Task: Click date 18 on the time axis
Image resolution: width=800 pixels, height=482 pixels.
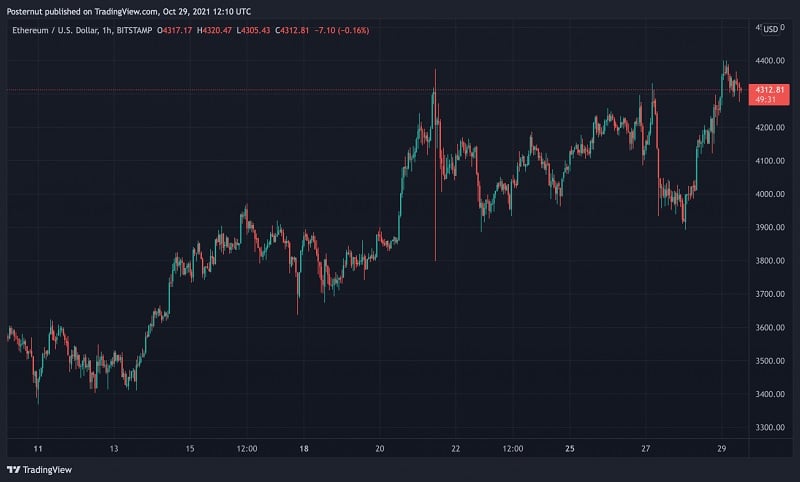Action: pos(304,449)
